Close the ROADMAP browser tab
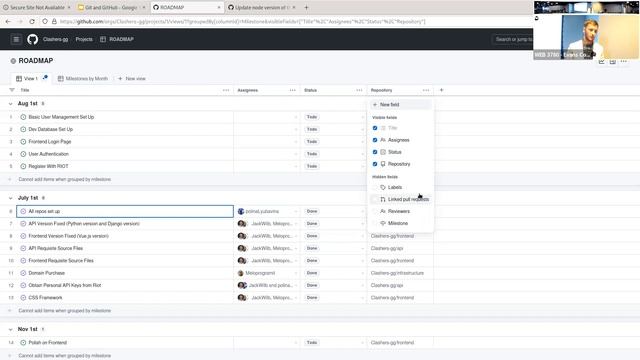The width and height of the screenshot is (640, 360). (x=219, y=7)
